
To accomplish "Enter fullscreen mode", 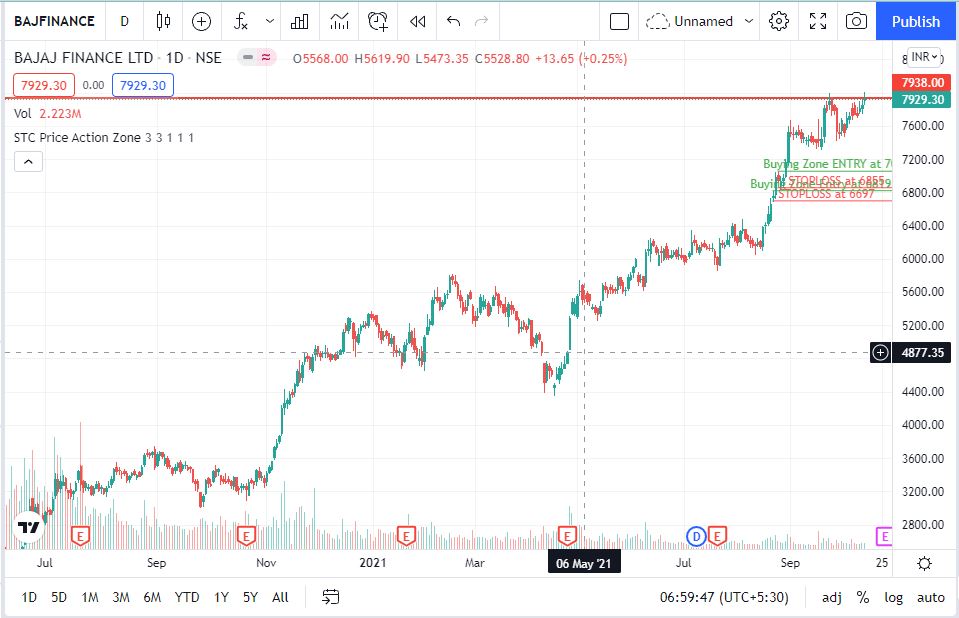I will pos(818,21).
